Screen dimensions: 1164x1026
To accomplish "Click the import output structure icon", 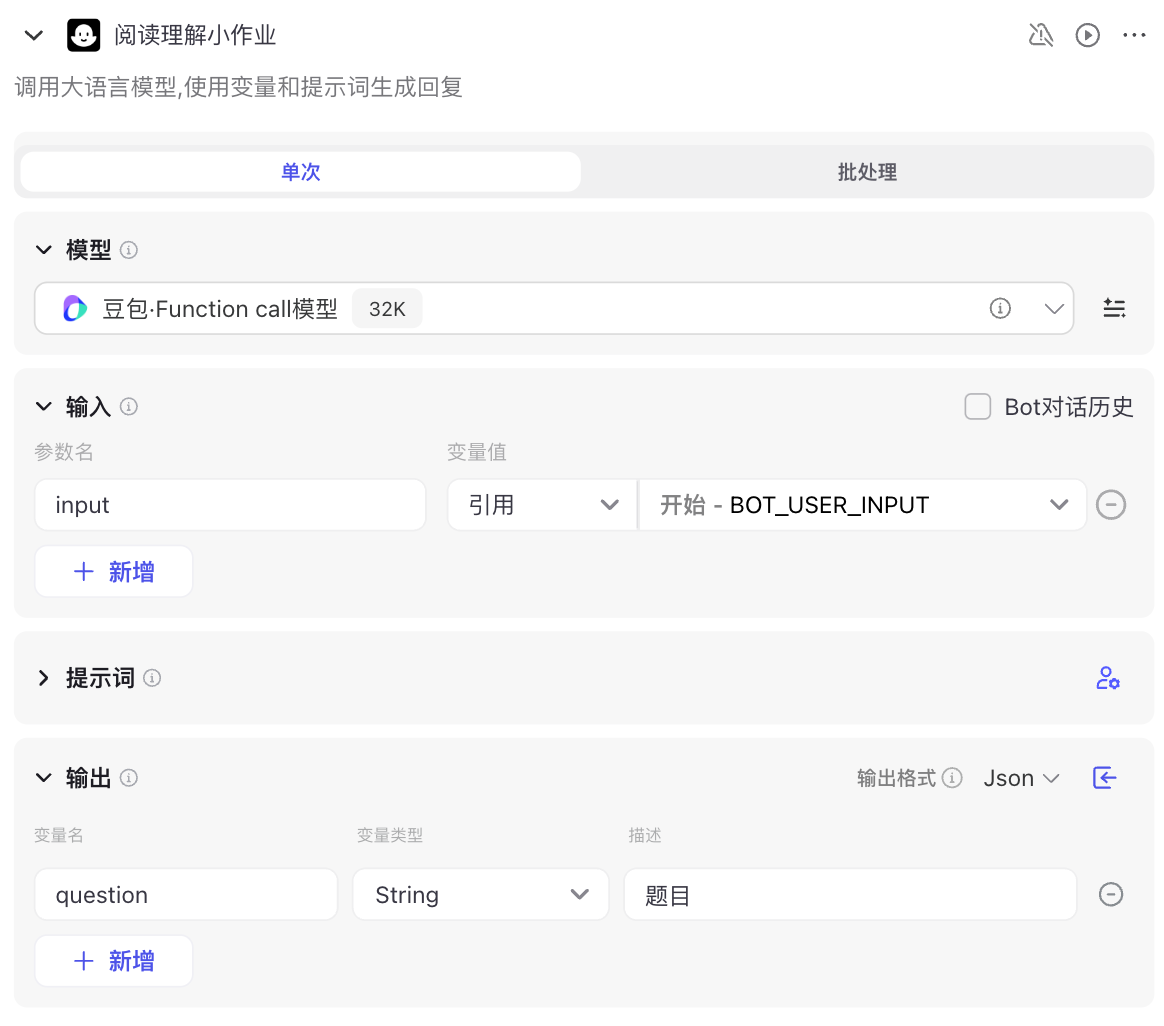I will pos(1105,778).
